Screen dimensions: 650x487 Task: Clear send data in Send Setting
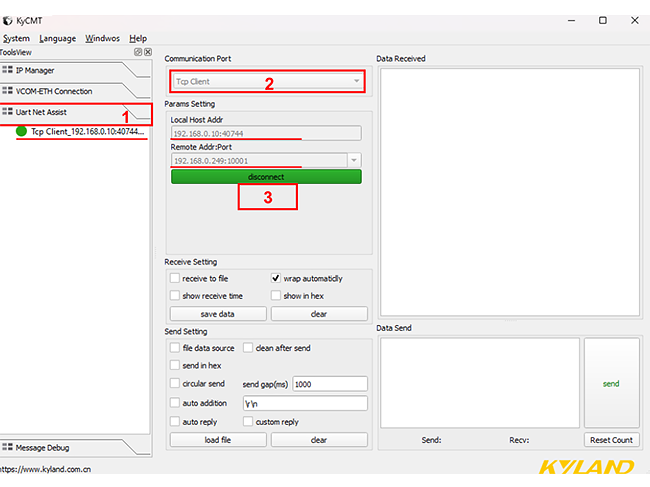(x=319, y=440)
